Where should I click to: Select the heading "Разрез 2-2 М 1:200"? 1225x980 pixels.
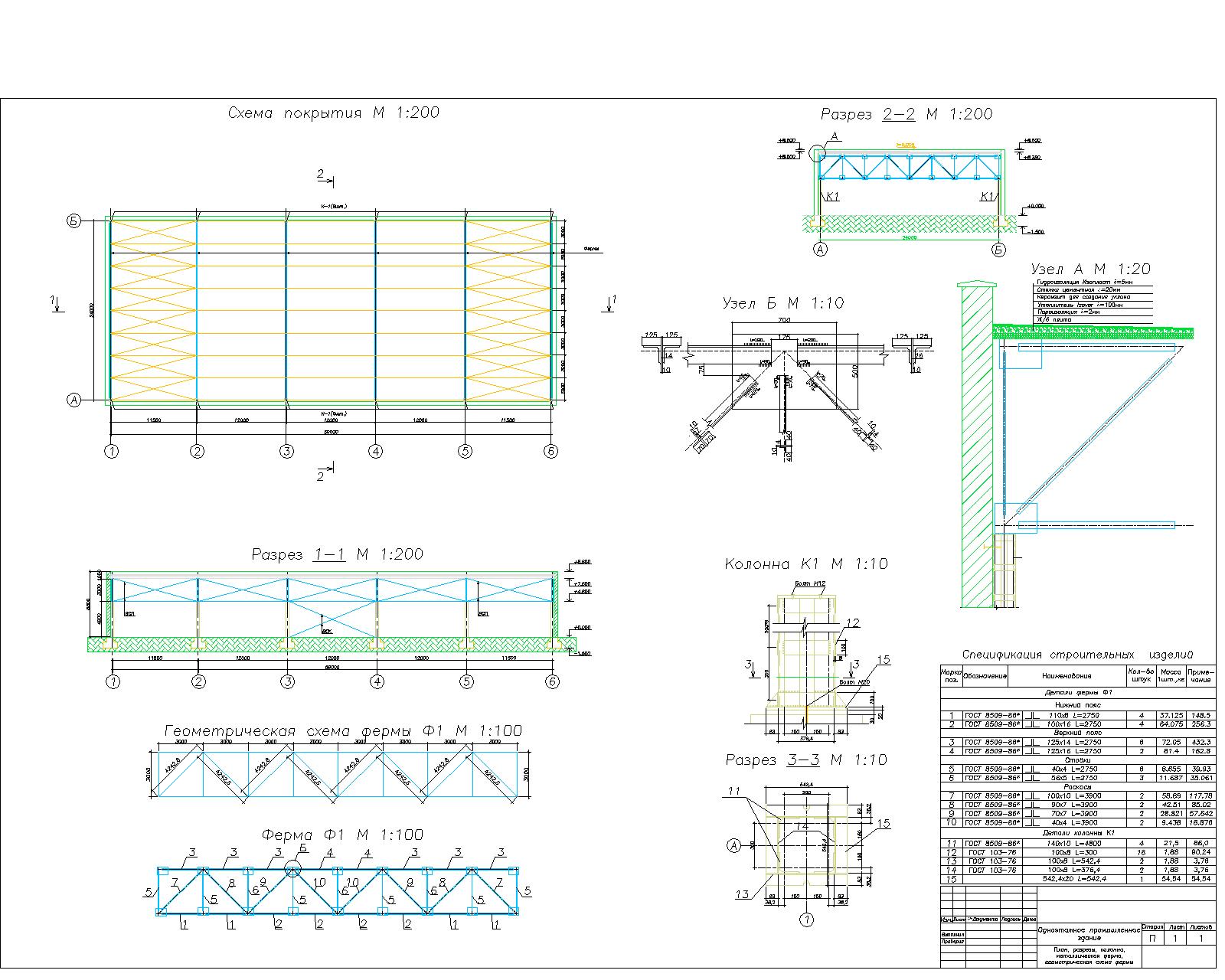[906, 115]
